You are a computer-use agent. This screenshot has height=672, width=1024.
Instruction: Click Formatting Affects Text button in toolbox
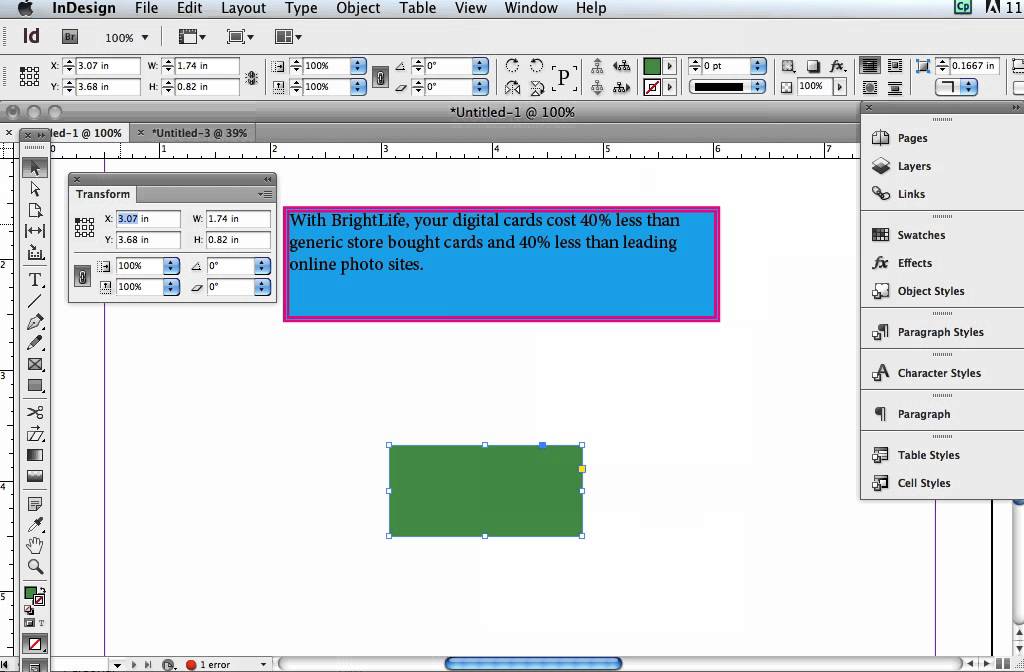(41, 623)
